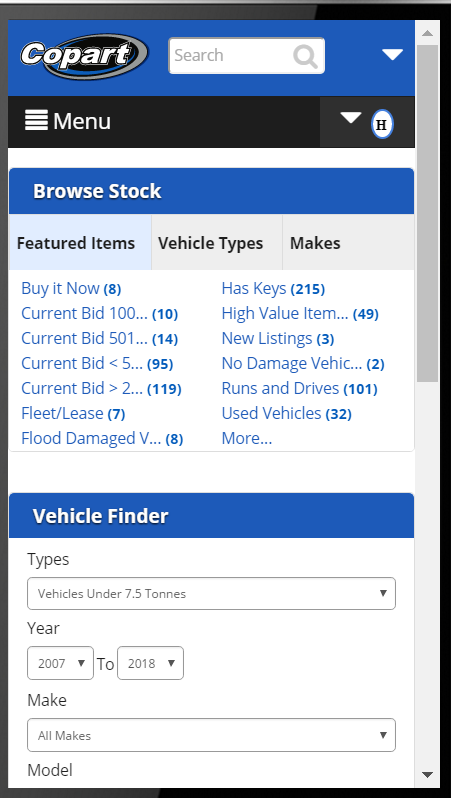The width and height of the screenshot is (451, 798).
Task: Select the Featured Items tab
Action: (x=80, y=243)
